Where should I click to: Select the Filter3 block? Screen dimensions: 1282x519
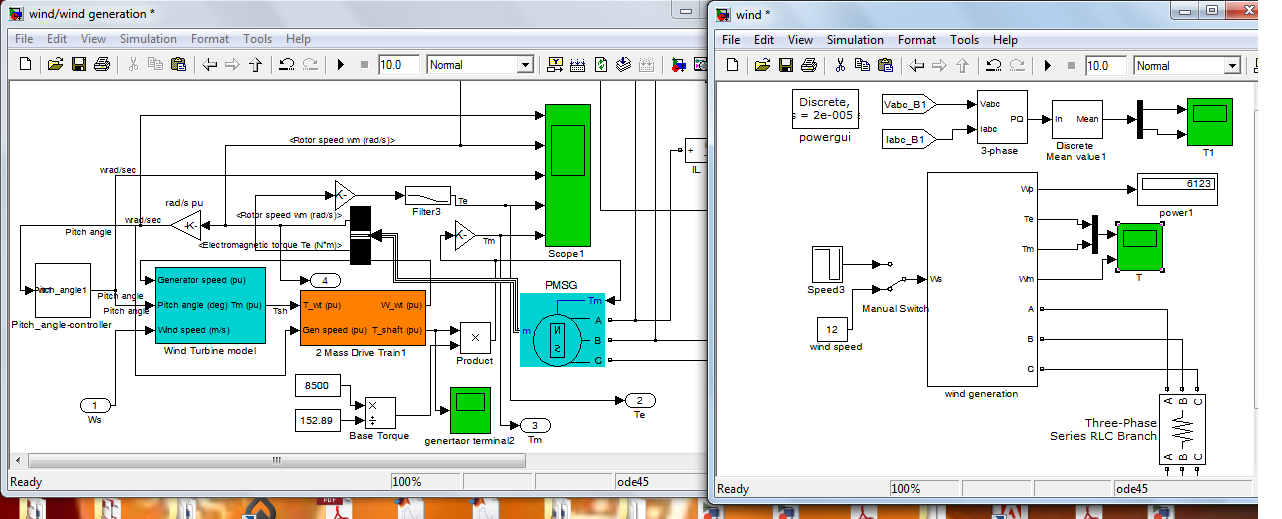coord(428,195)
